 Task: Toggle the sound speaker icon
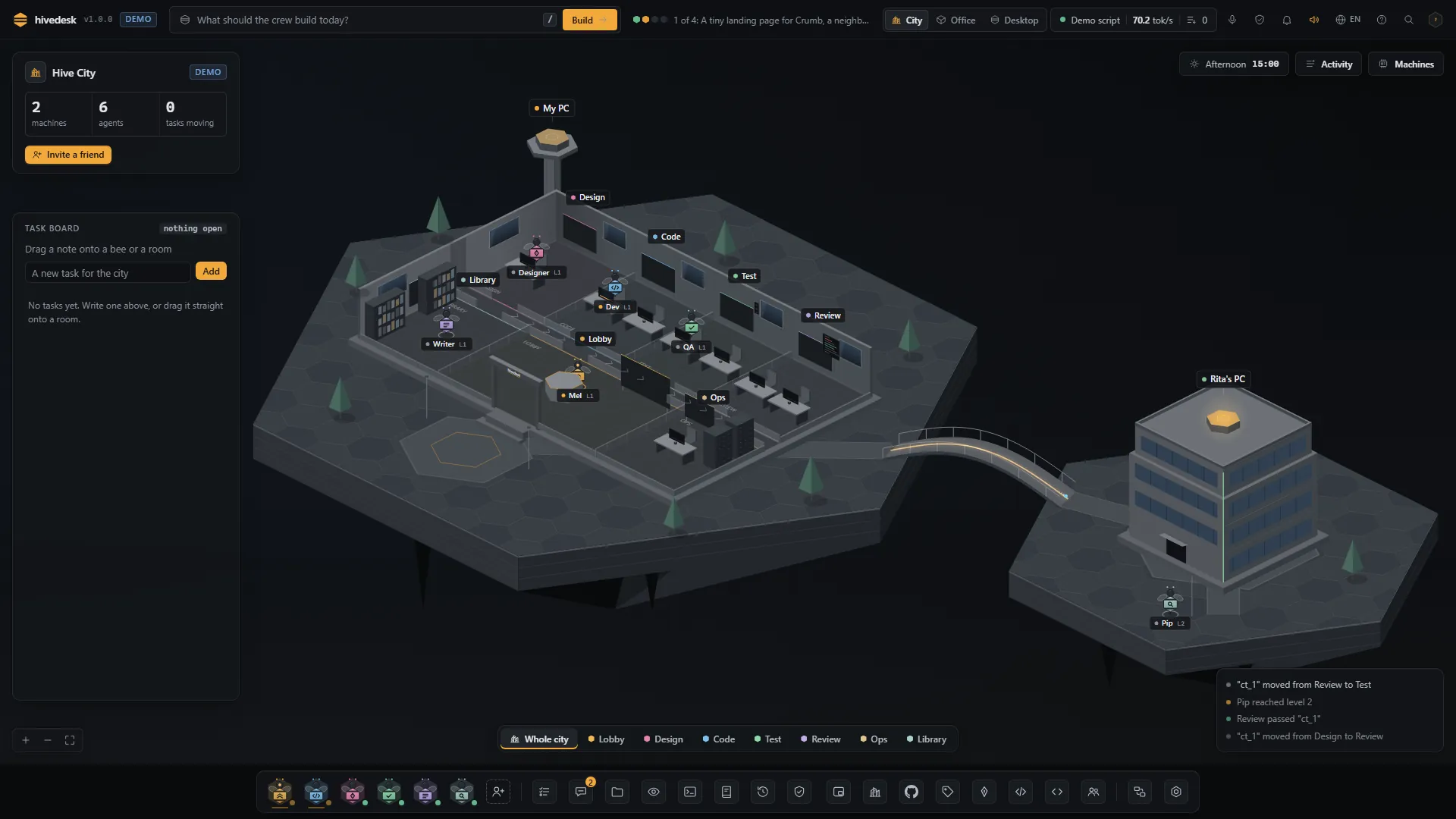[1314, 20]
